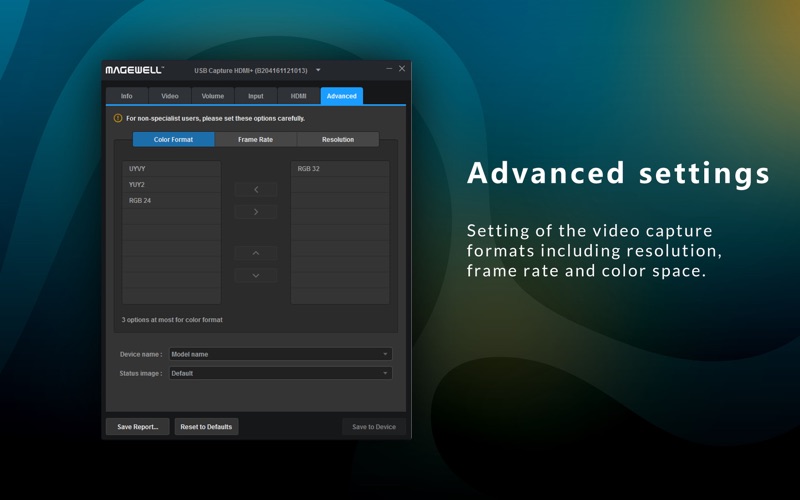
Task: Select the Color Format sub-tab
Action: point(173,139)
